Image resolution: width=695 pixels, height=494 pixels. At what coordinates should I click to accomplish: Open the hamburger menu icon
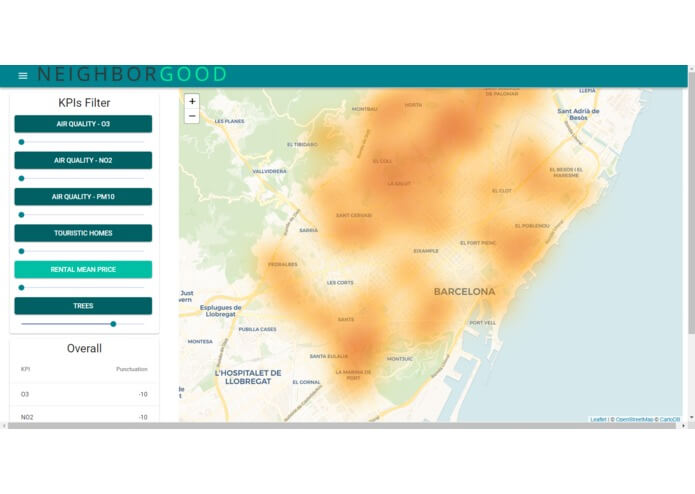click(23, 76)
